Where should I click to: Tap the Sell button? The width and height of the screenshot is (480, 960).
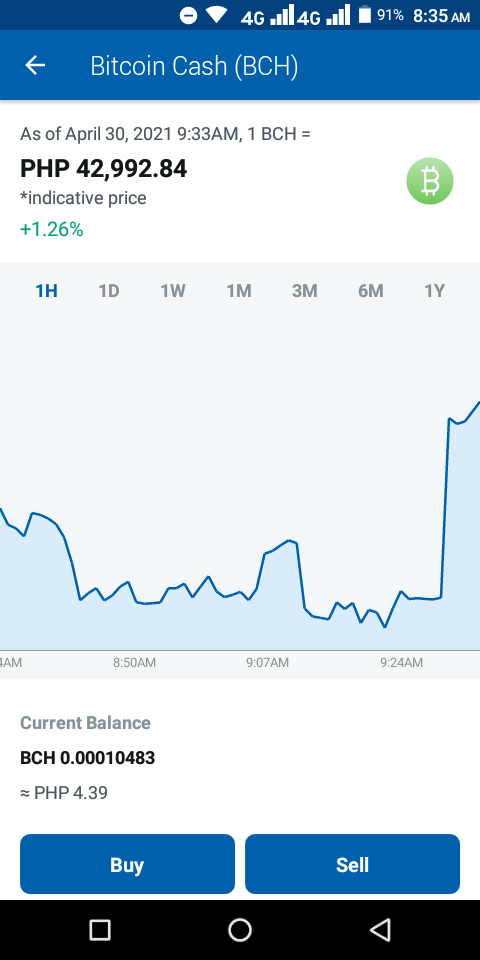point(353,864)
